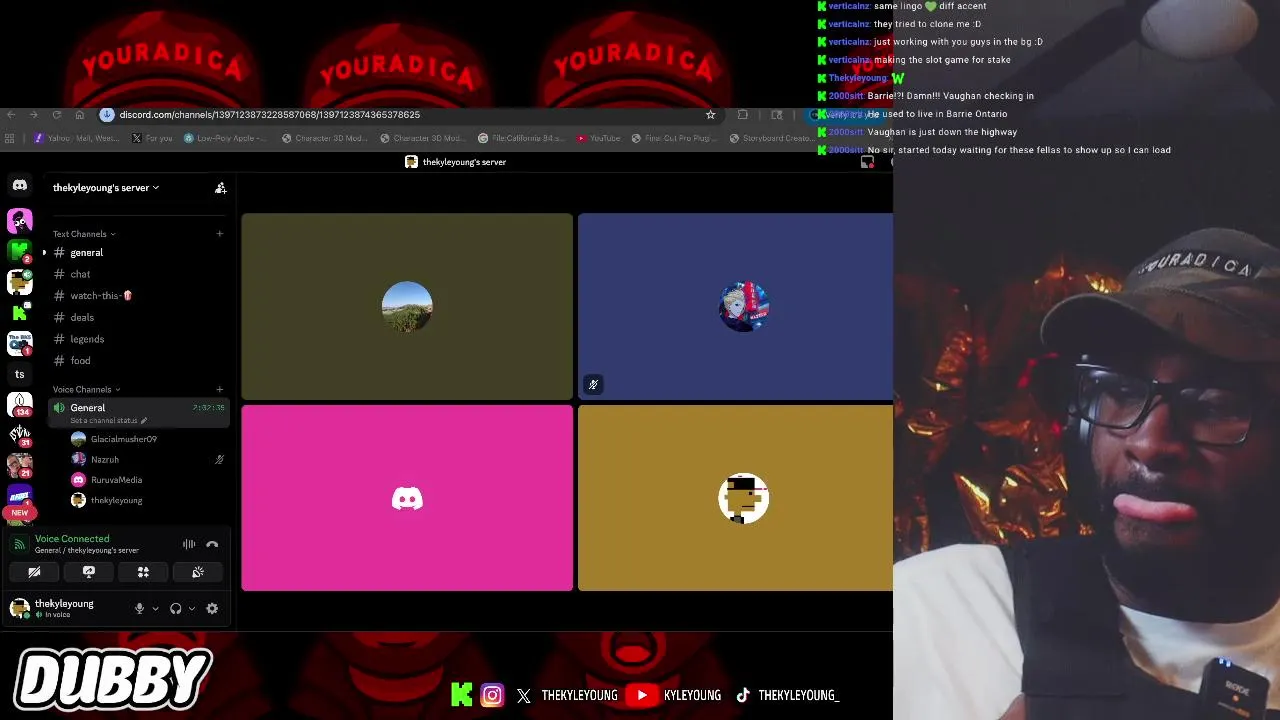The image size is (1280, 720).
Task: Open the X 'For you' bookmark
Action: click(152, 139)
